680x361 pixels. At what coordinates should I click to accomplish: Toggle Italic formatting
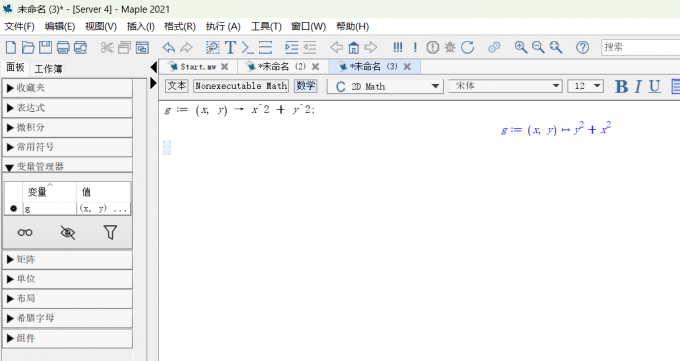click(638, 86)
